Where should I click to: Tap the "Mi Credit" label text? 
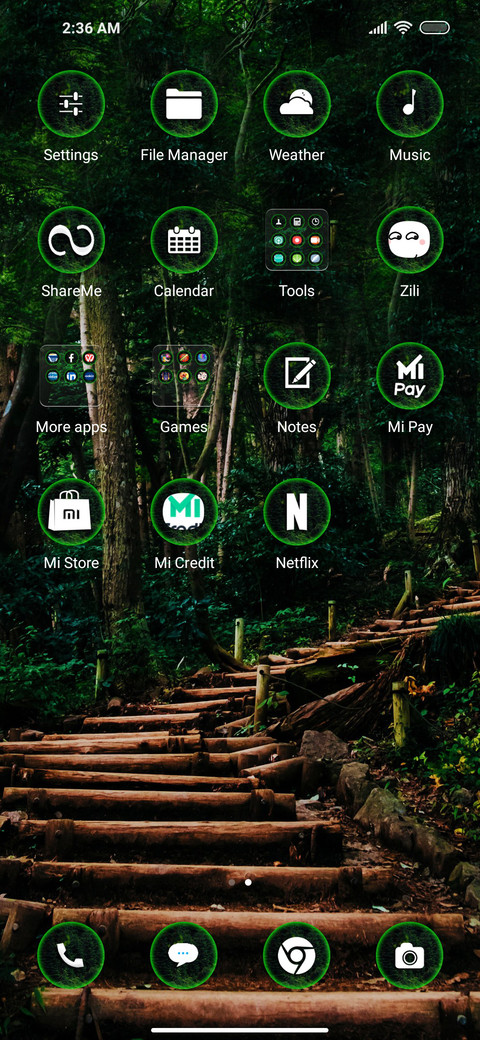[x=184, y=563]
